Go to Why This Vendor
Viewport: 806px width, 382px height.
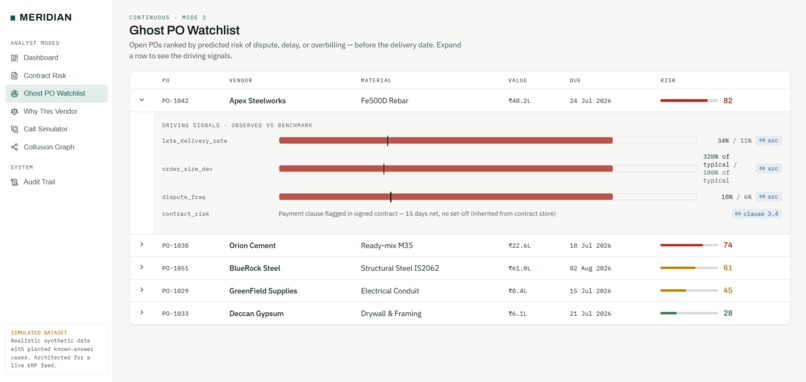pyautogui.click(x=57, y=112)
